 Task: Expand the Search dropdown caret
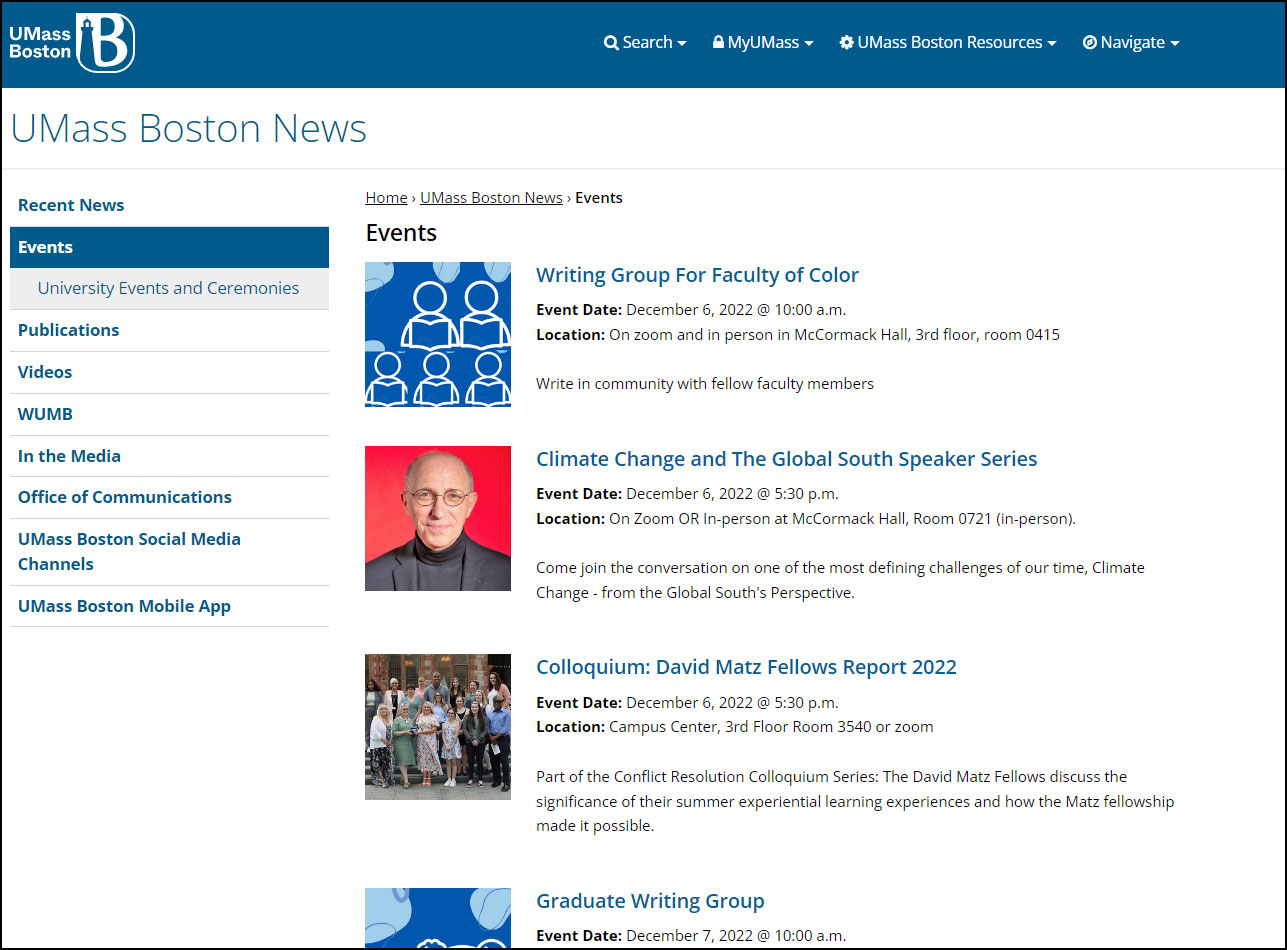coord(682,44)
